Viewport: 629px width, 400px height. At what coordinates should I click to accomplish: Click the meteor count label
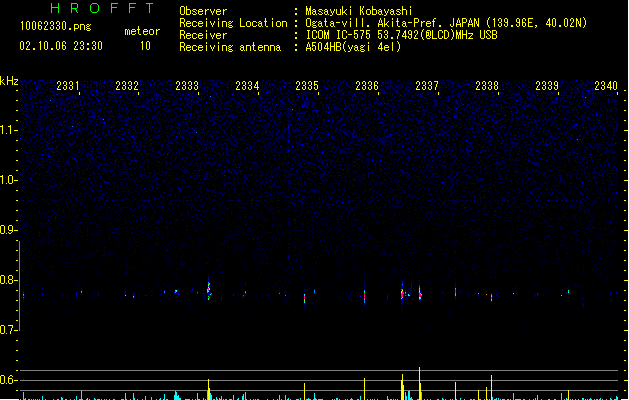(142, 31)
